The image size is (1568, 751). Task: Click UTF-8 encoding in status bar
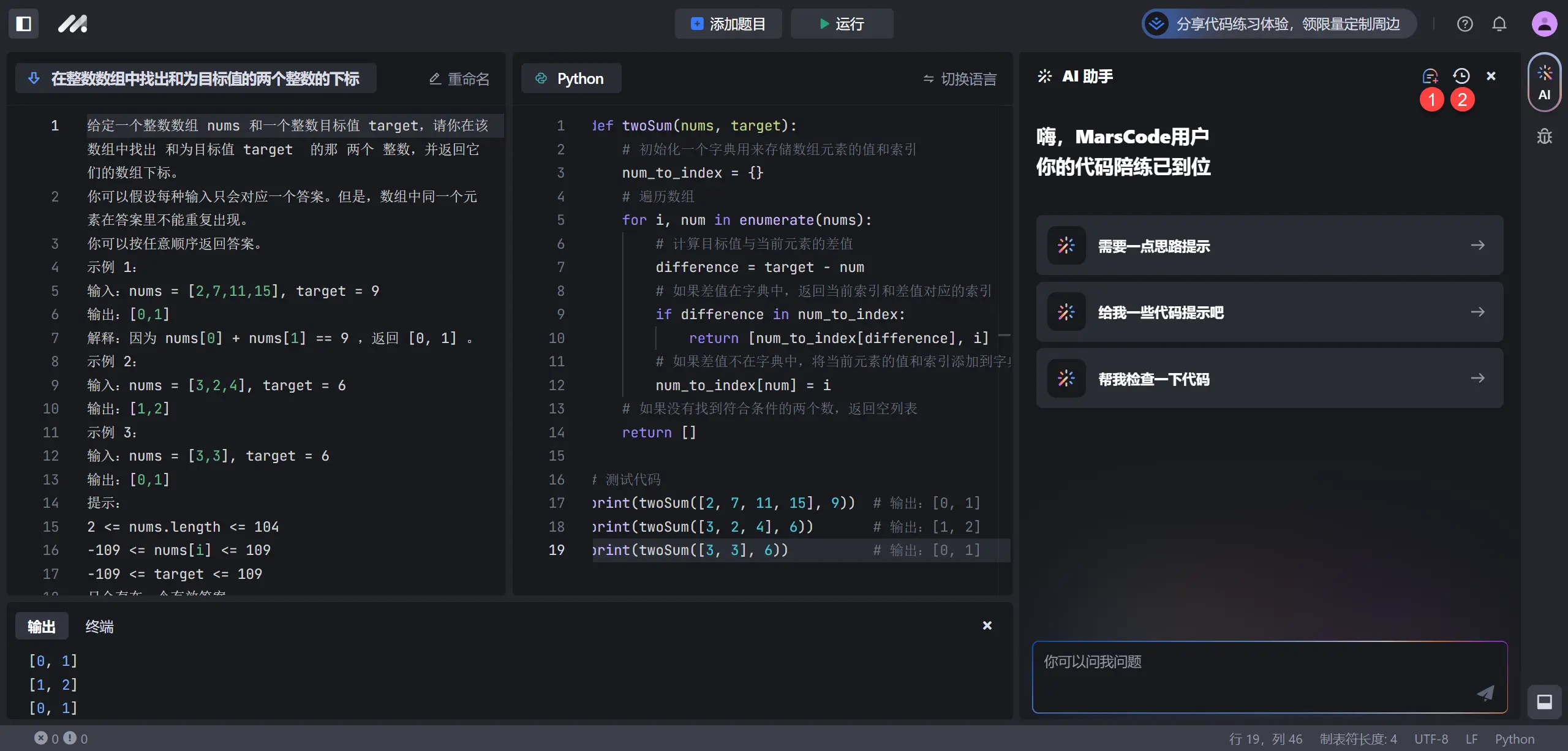(1431, 739)
